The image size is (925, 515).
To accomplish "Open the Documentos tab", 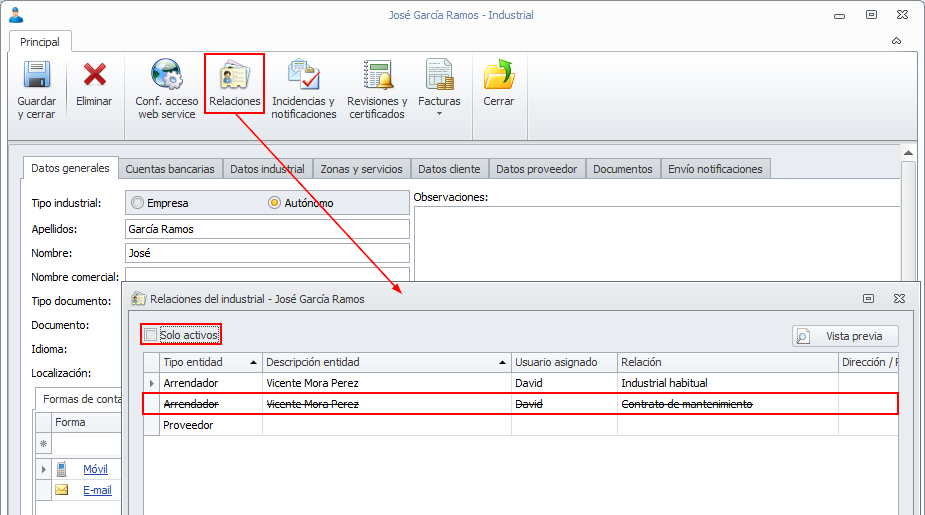I will (x=622, y=169).
